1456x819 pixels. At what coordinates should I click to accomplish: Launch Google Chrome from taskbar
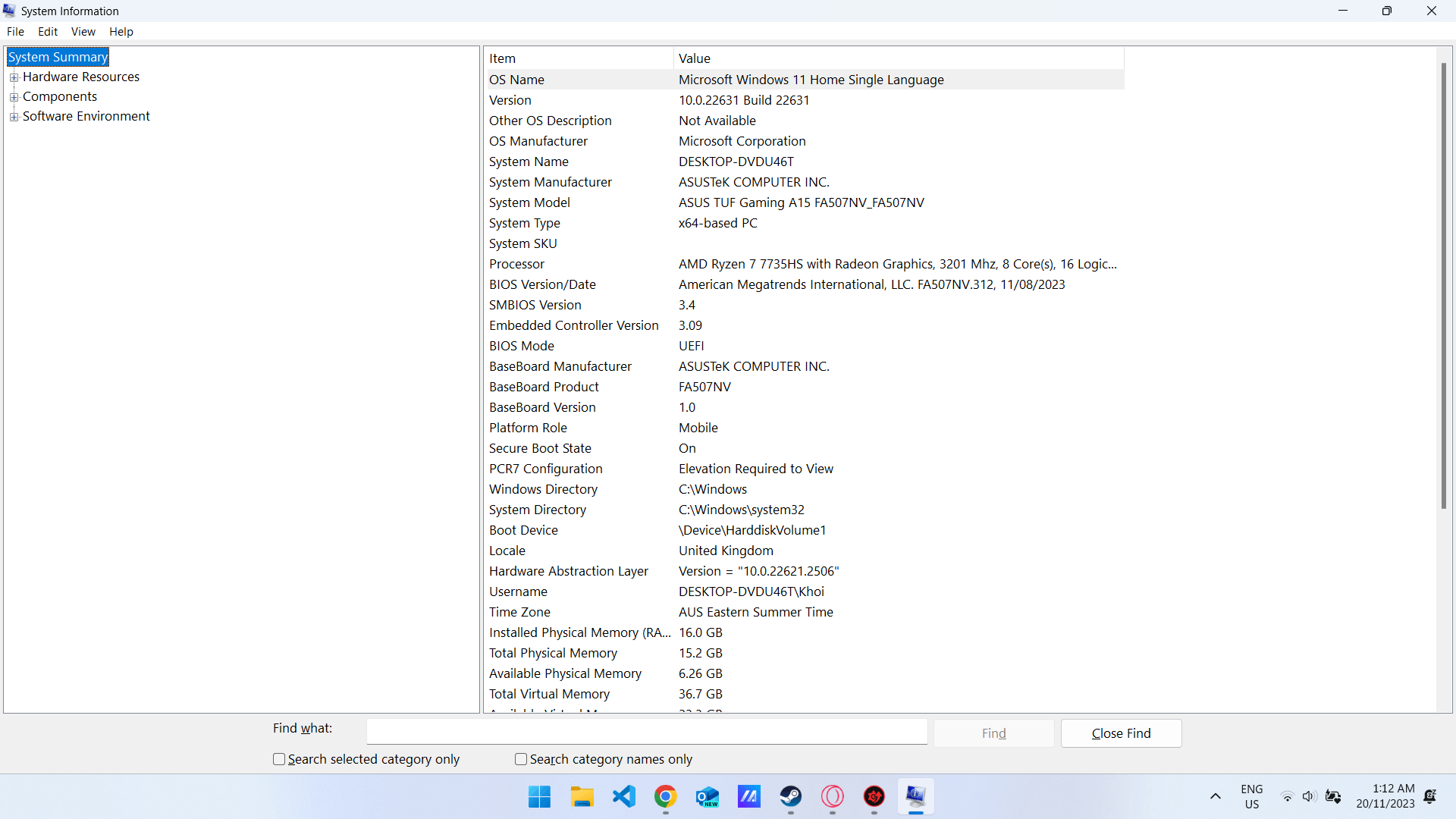tap(666, 796)
